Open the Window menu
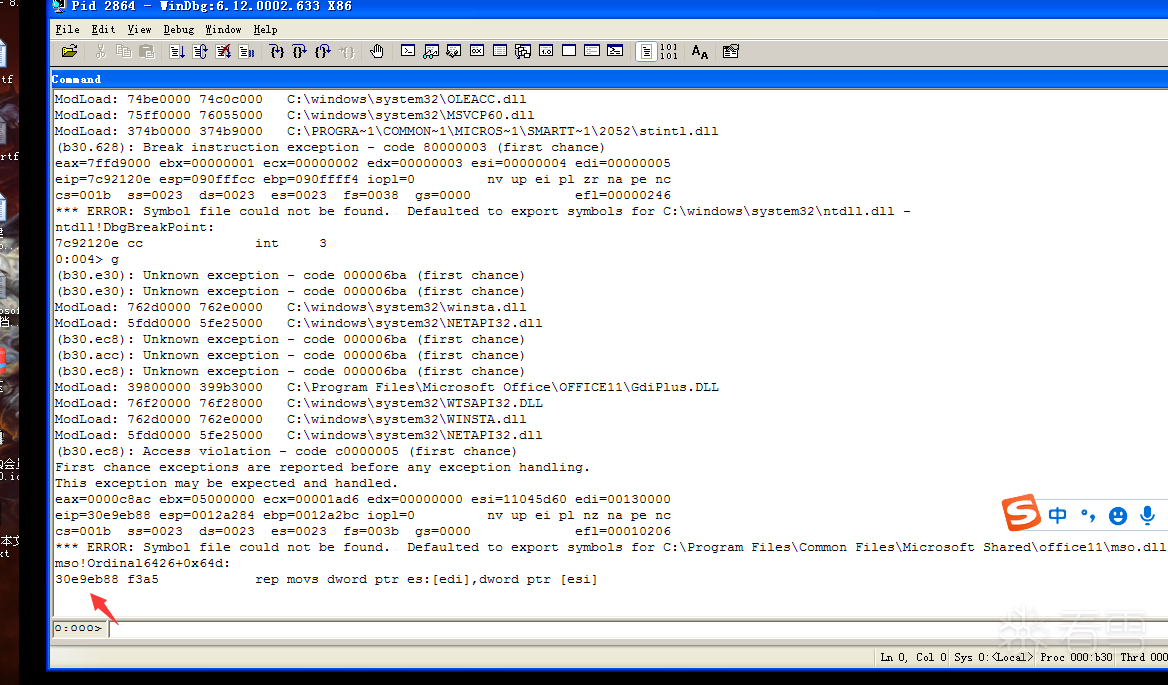1168x685 pixels. 223,30
